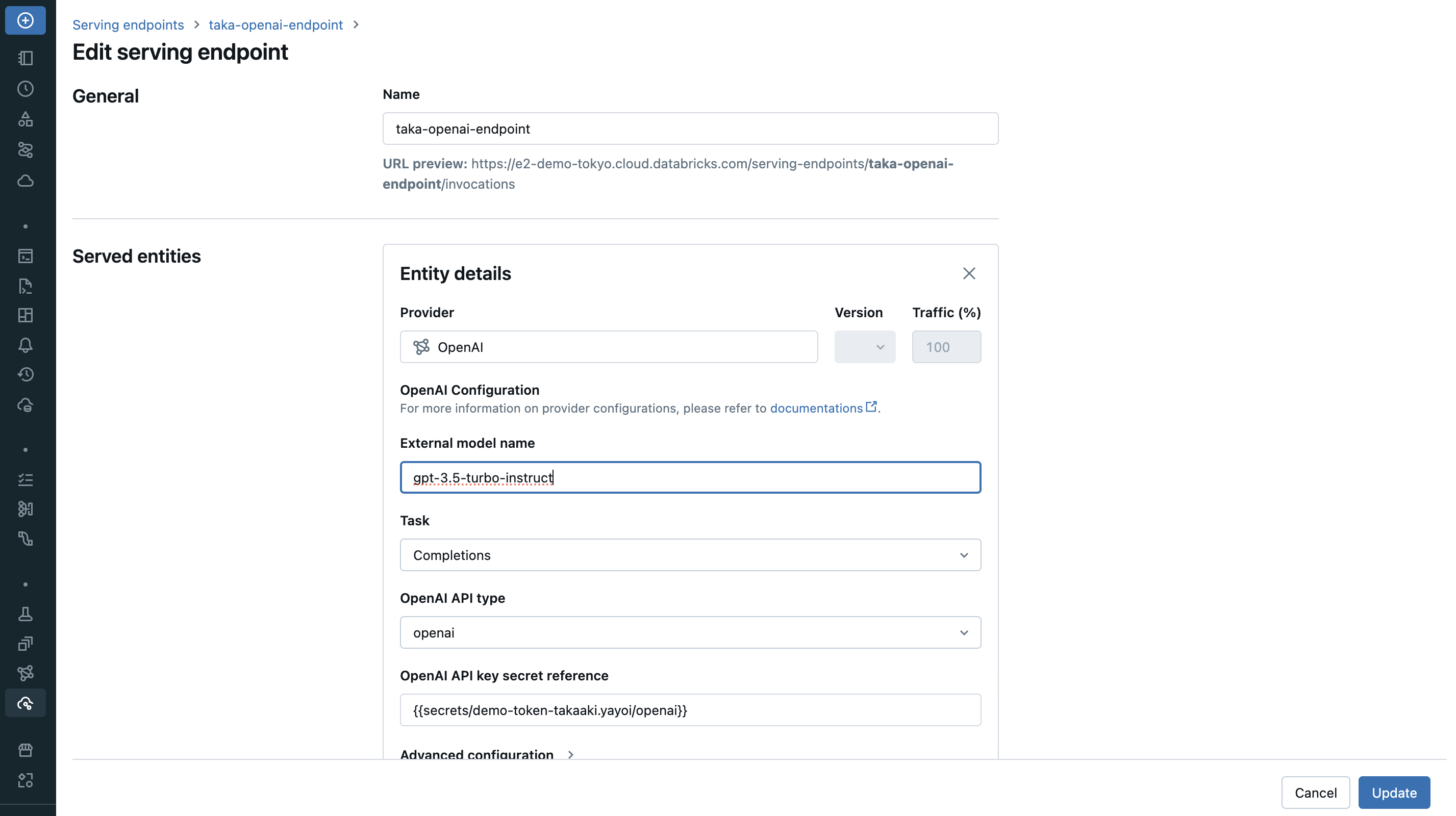Open the documentations link
1456x816 pixels.
816,408
